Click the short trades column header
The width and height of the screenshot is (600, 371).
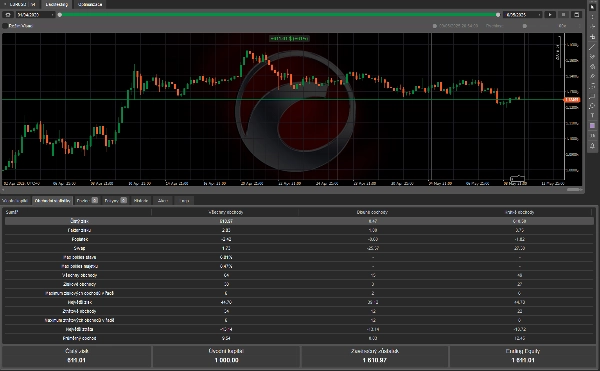point(520,212)
